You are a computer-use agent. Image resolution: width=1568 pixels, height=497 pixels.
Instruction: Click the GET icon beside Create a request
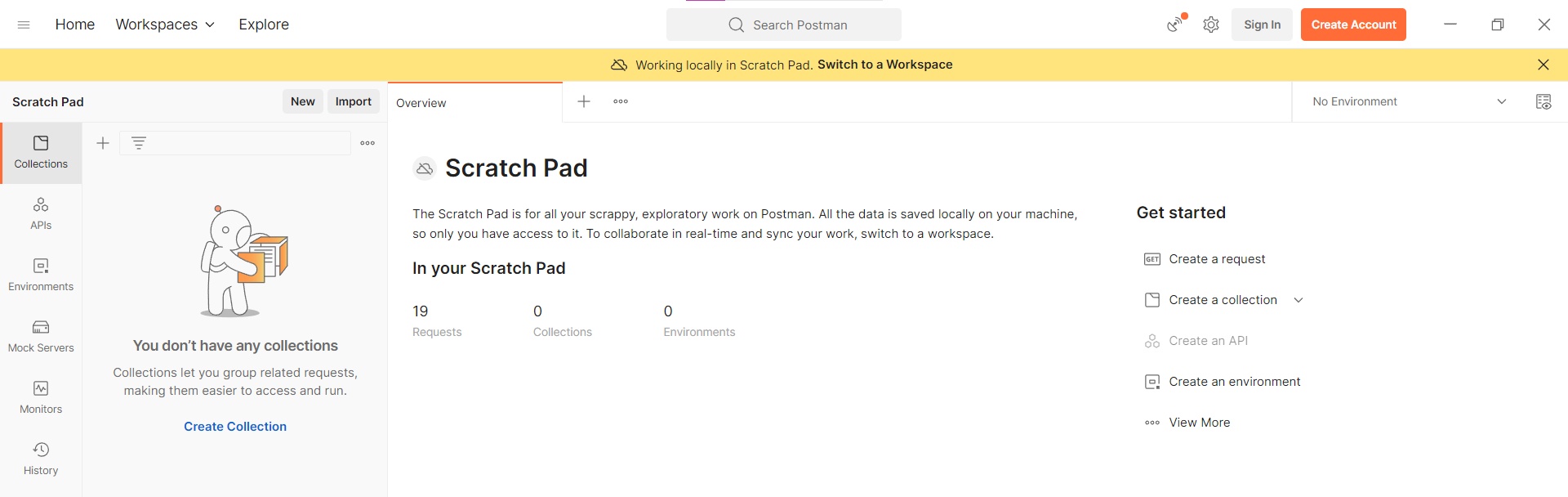pos(1152,259)
